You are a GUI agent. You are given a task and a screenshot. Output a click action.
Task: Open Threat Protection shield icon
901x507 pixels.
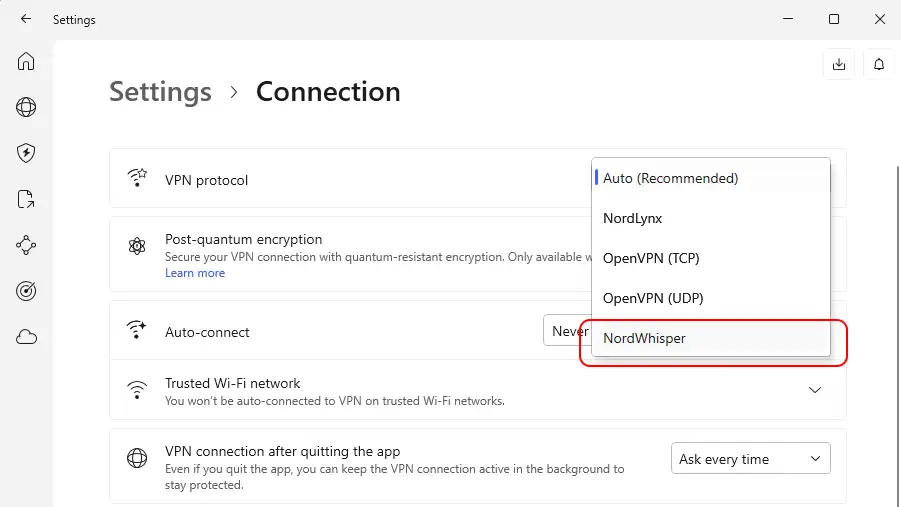coord(26,153)
